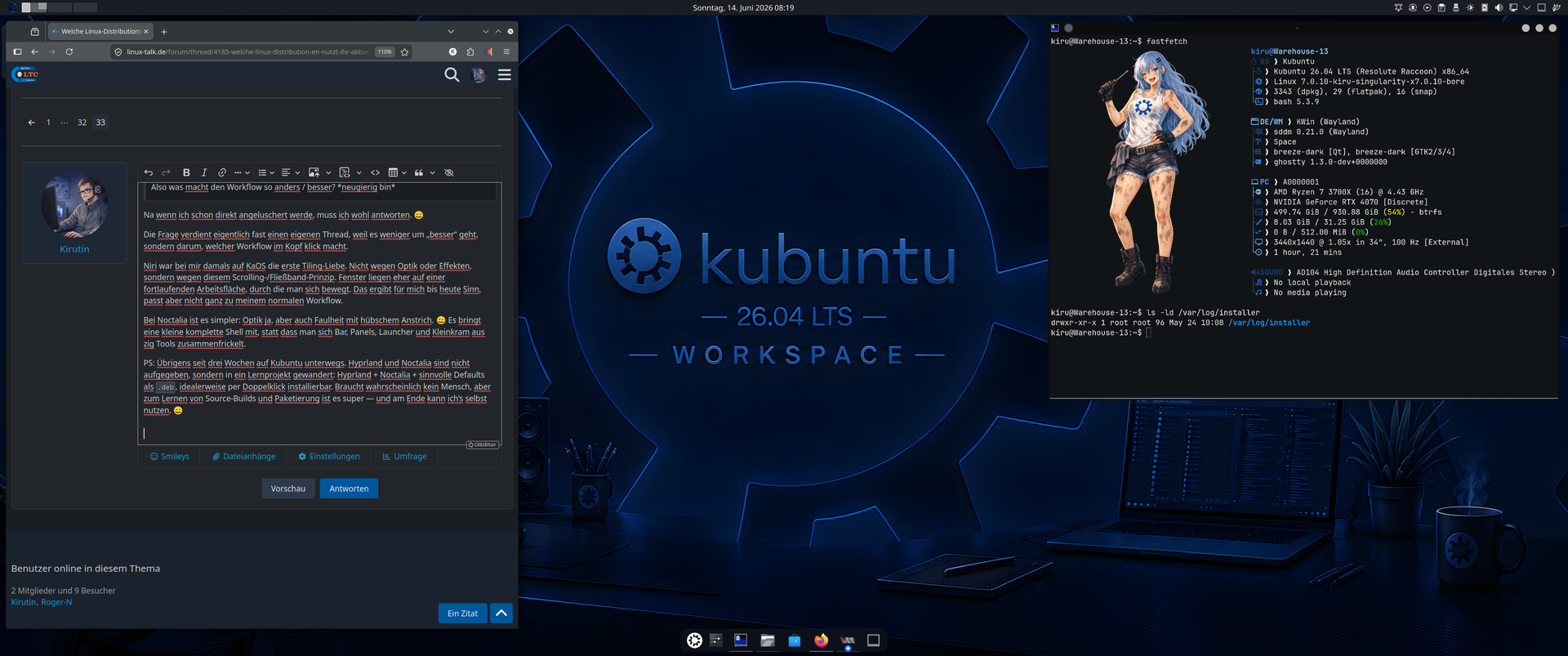Image resolution: width=1568 pixels, height=656 pixels.
Task: Open the Firefox application menu
Action: (506, 51)
